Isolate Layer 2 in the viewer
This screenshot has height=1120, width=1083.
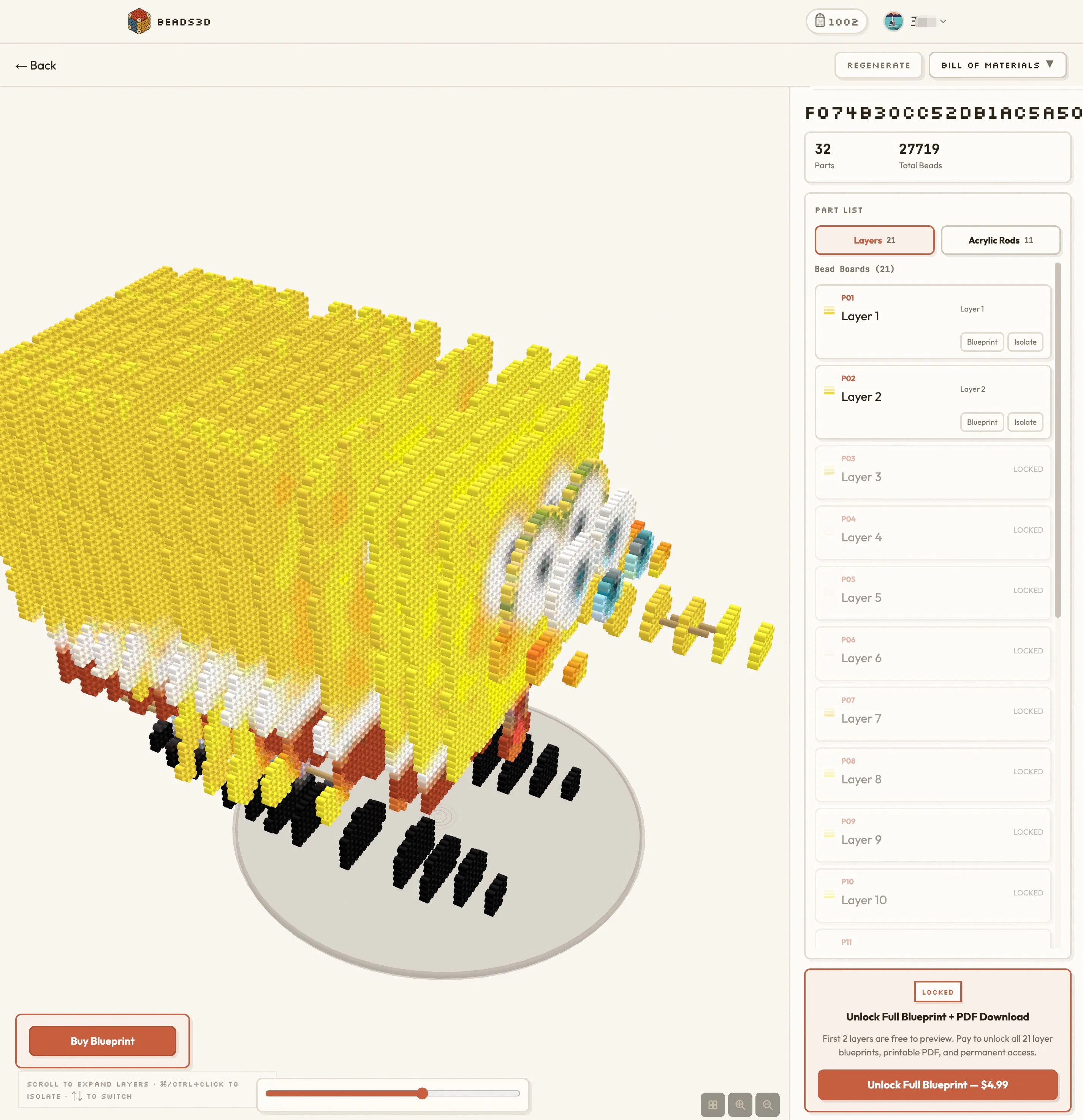point(1025,422)
